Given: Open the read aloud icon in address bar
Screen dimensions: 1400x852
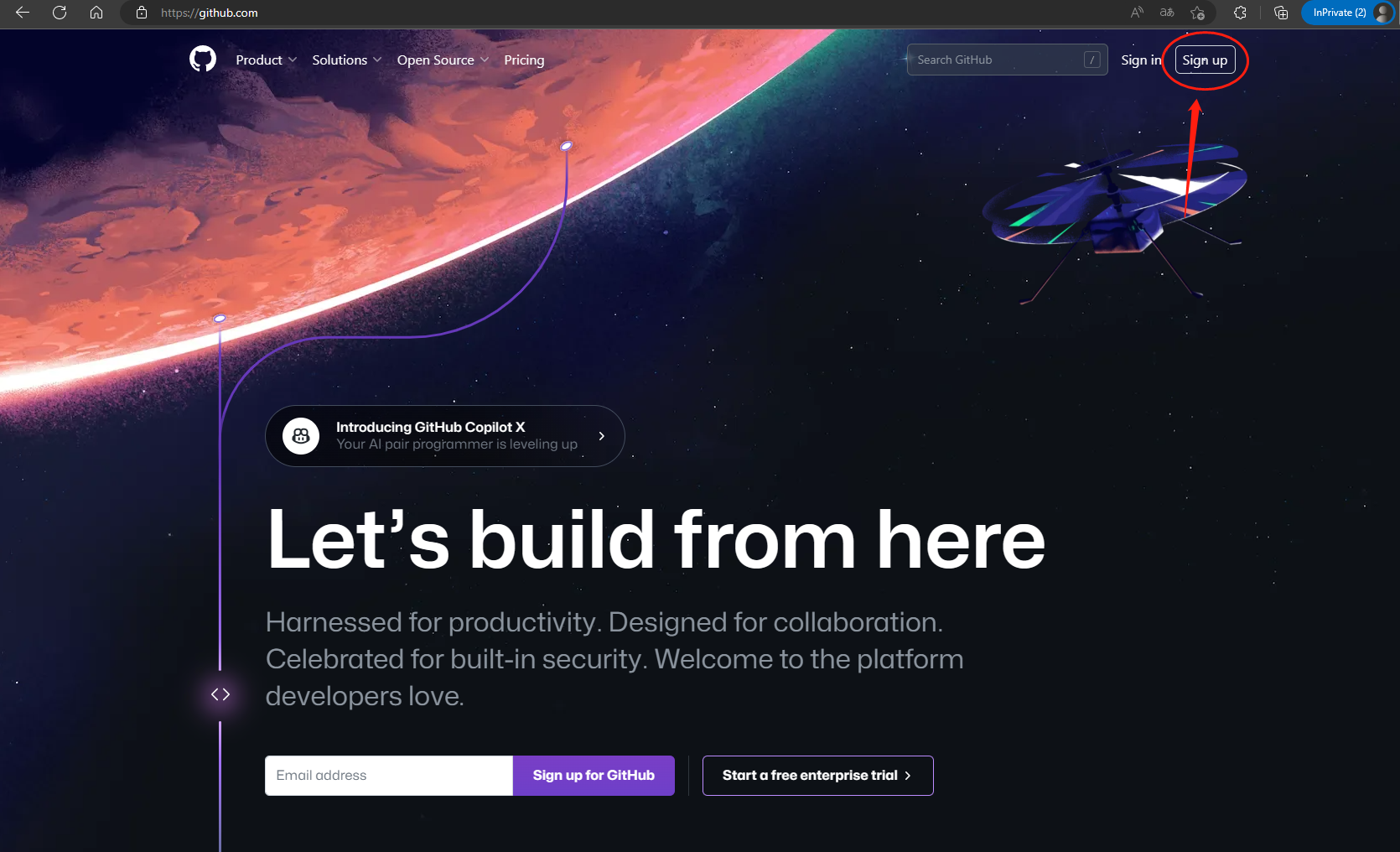Looking at the screenshot, I should tap(1137, 13).
